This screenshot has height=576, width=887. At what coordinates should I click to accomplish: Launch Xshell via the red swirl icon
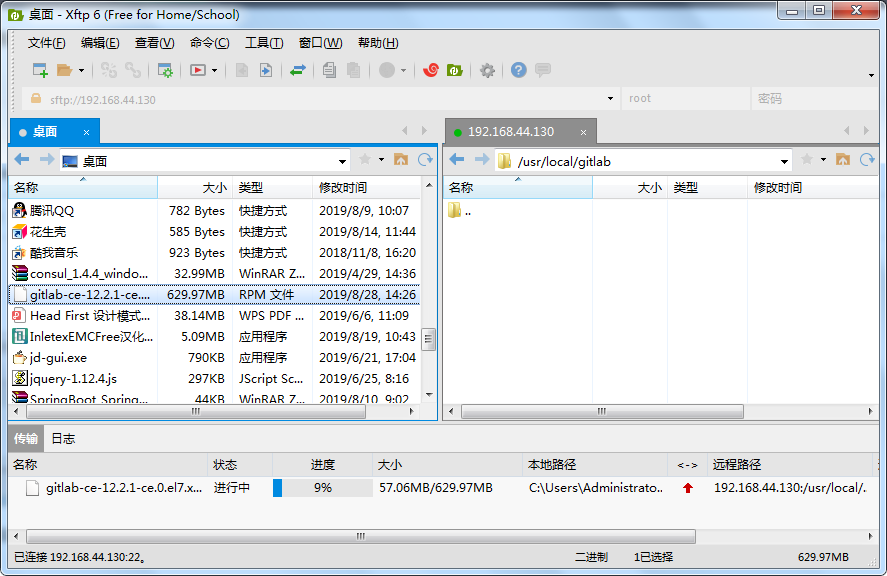point(430,70)
